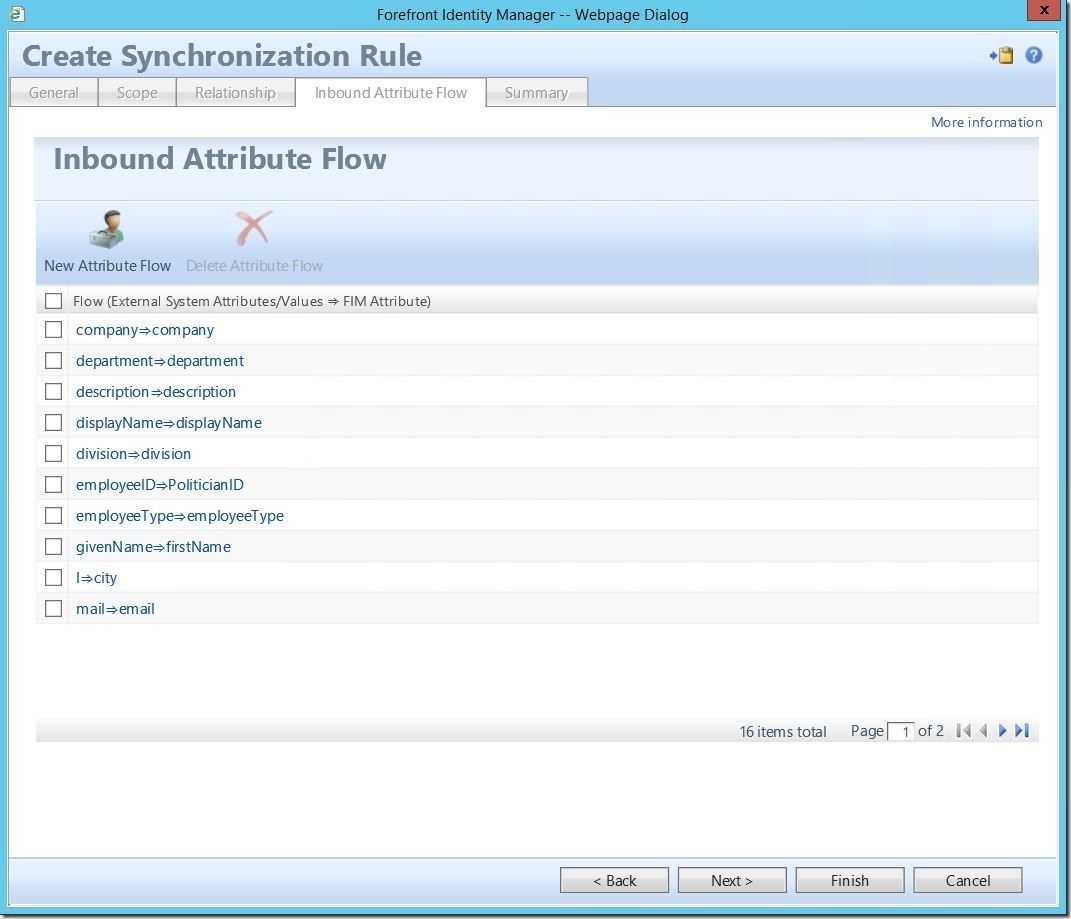Viewport: 1071px width, 919px height.
Task: Go to the last page arrow
Action: click(x=1022, y=730)
